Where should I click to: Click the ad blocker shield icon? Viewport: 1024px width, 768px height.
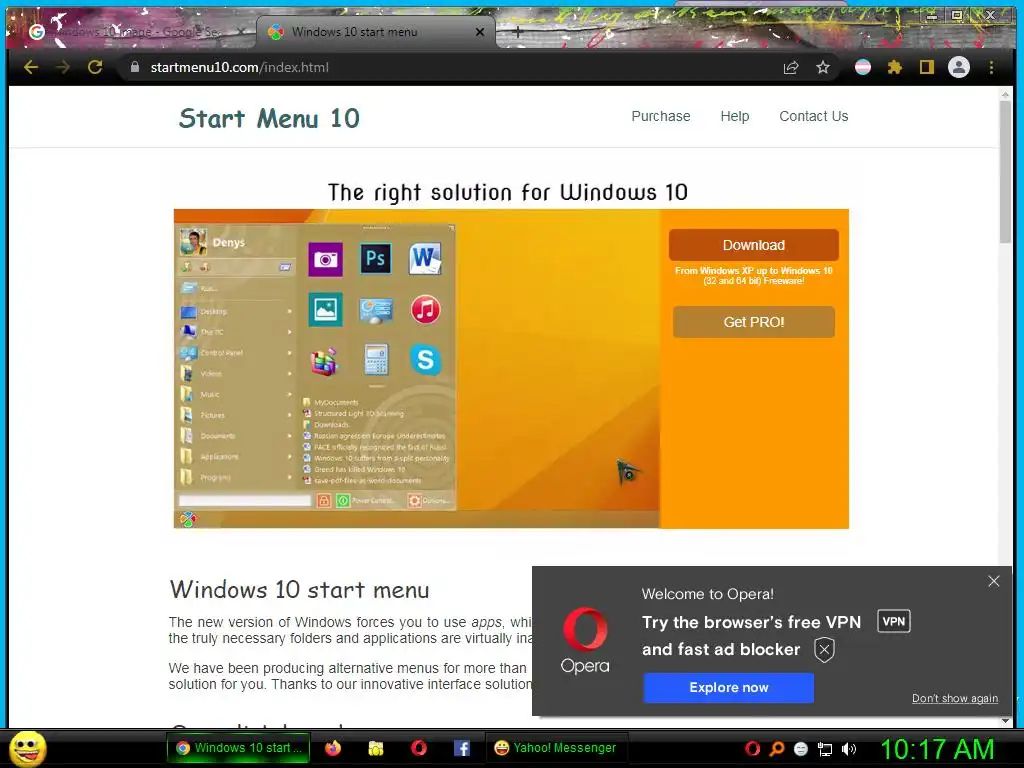(x=824, y=650)
